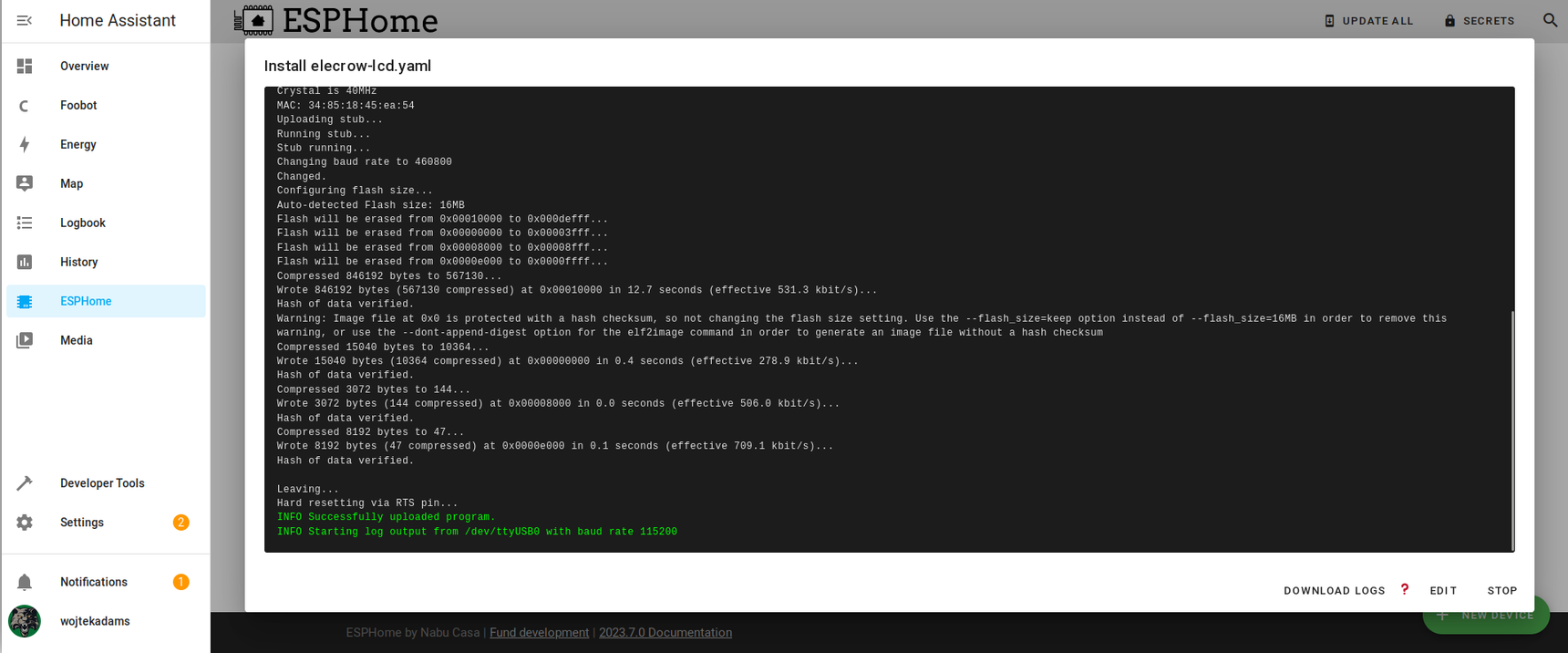1568x653 pixels.
Task: Open the wojtekadams user avatar
Action: (x=25, y=621)
